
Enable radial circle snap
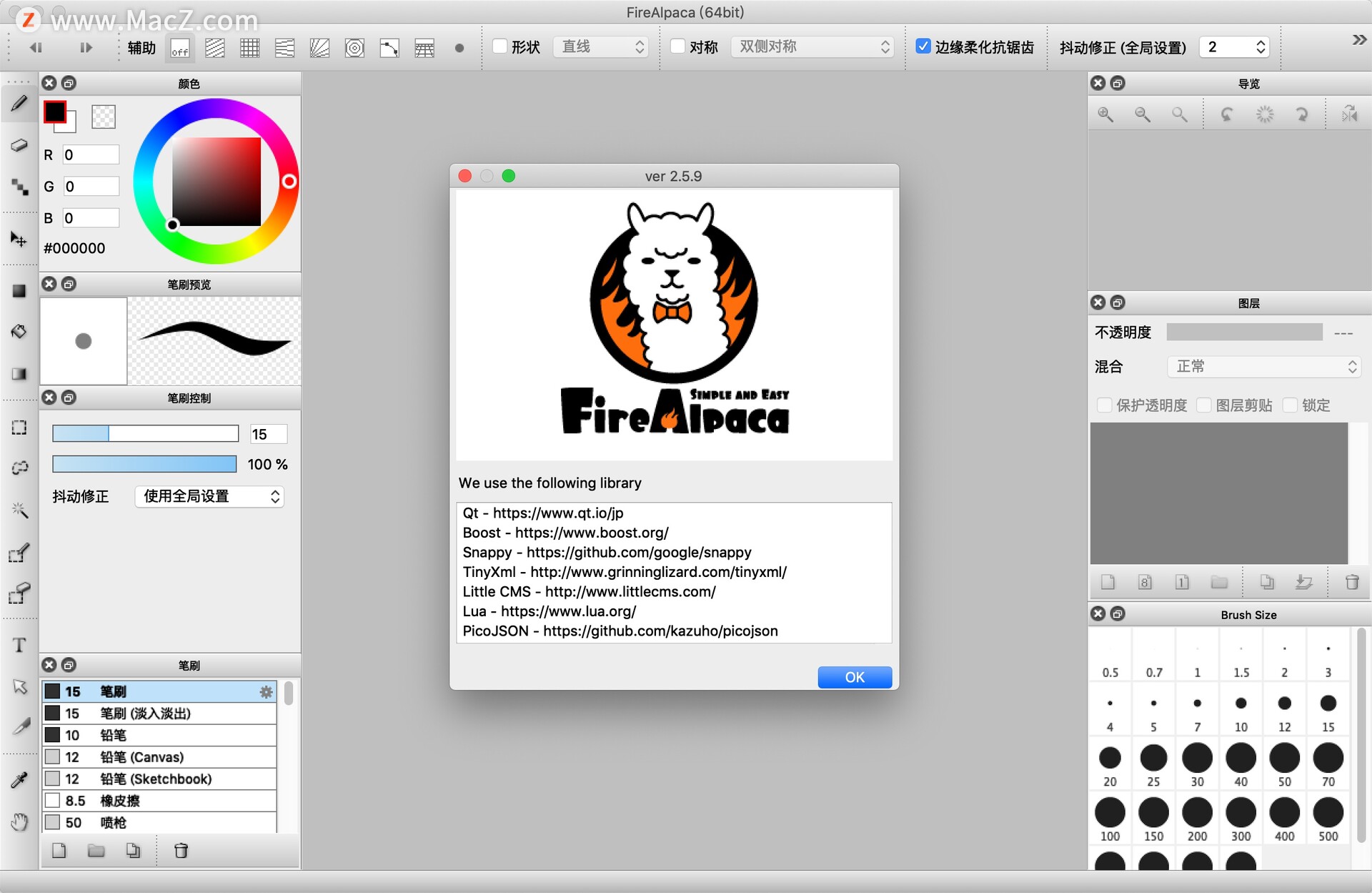(354, 48)
